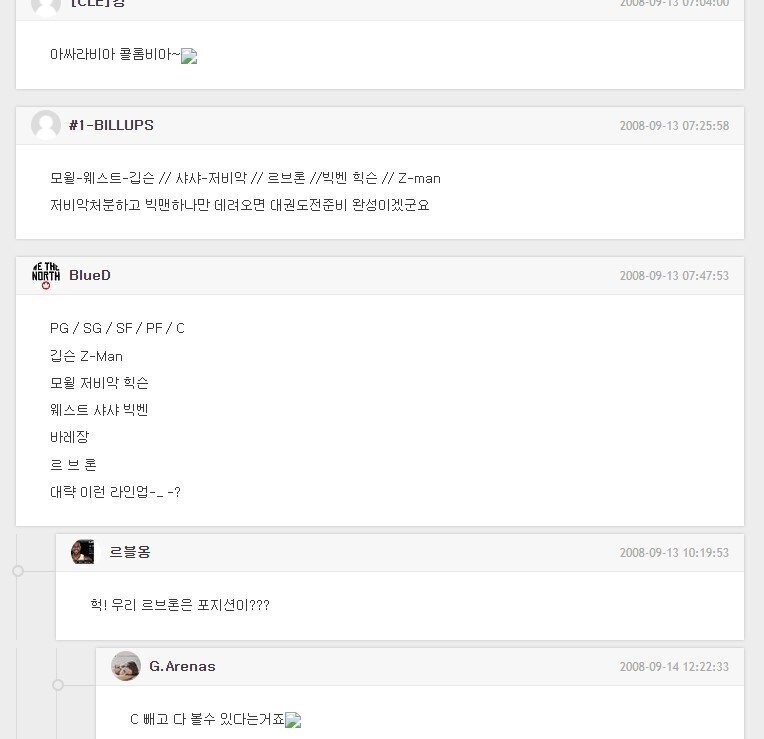764x739 pixels.
Task: Click the default avatar on the top comment
Action: coord(46,4)
